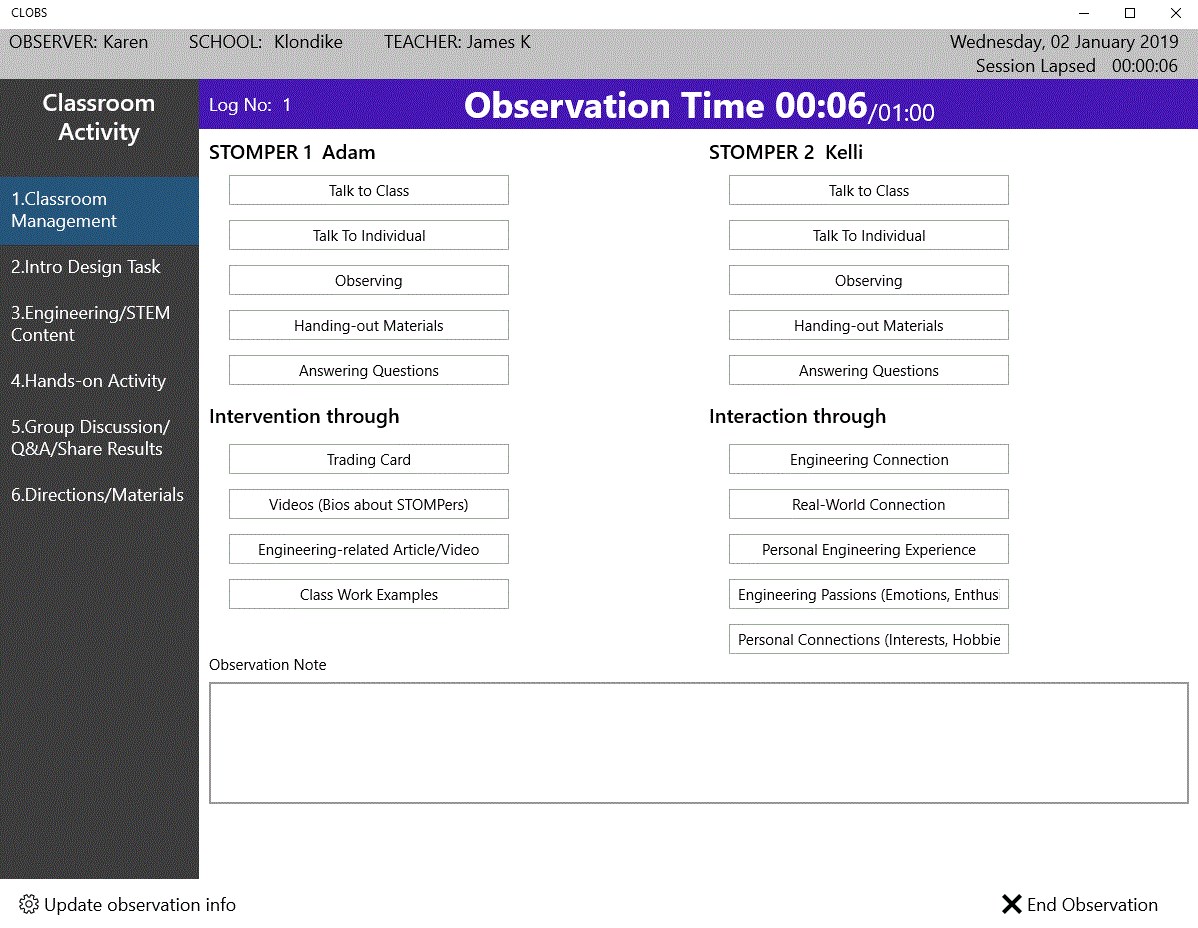Log Handing-out Materials for STOMPER 2 Kelli
1198x928 pixels.
(x=869, y=325)
